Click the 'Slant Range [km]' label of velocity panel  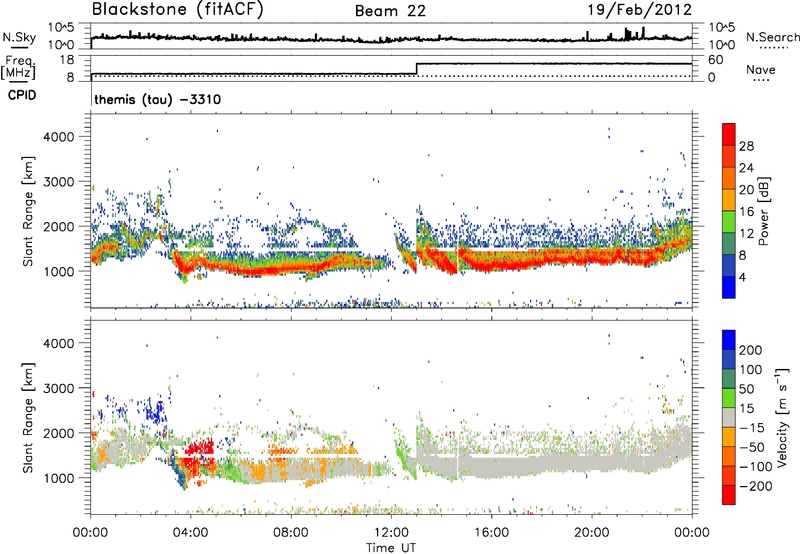pos(28,418)
